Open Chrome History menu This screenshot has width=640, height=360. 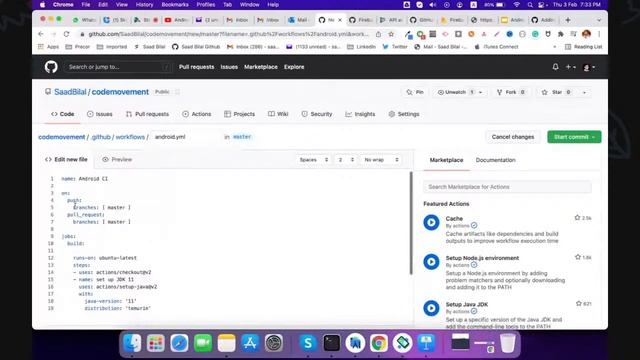[144, 4]
